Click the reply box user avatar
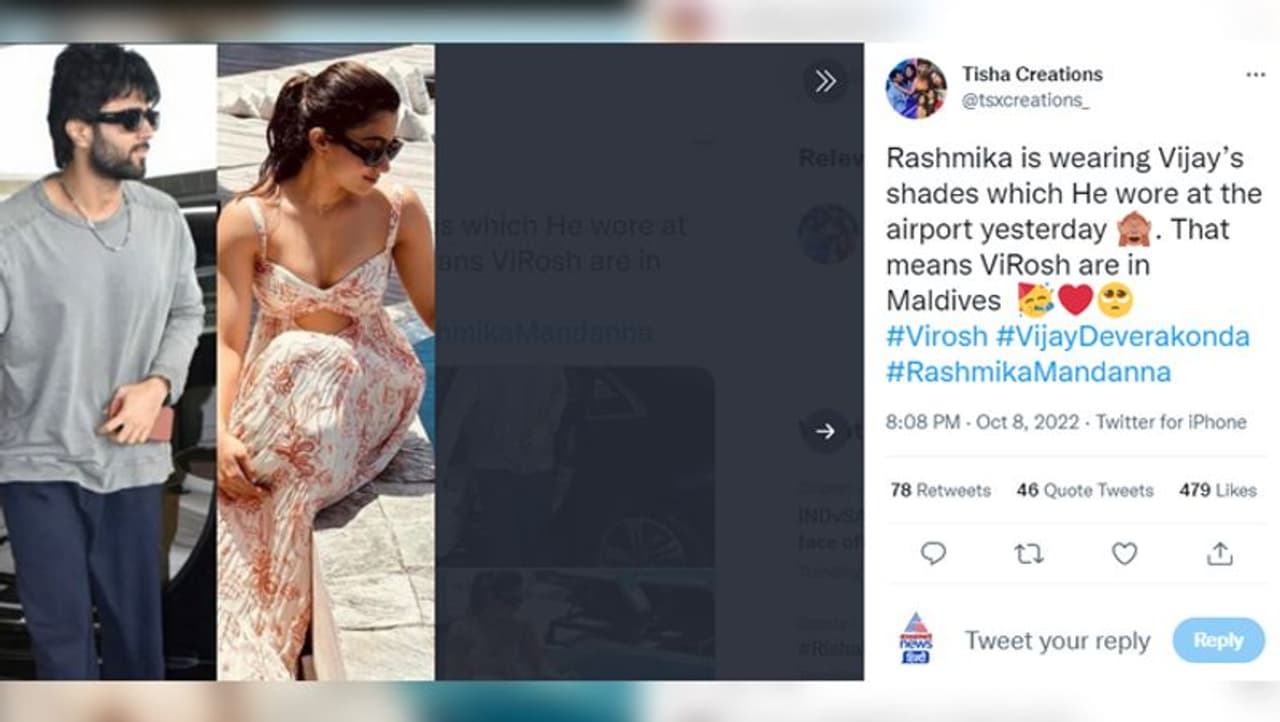 point(915,640)
